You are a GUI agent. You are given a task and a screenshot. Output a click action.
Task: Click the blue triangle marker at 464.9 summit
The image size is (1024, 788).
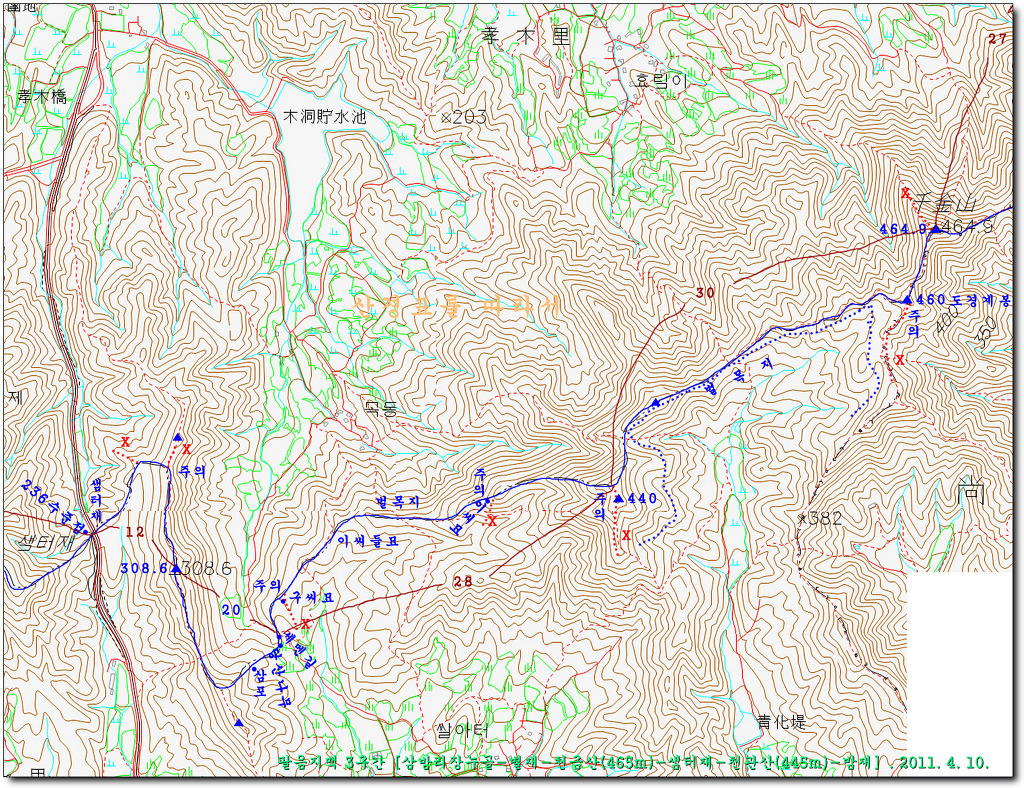[935, 229]
